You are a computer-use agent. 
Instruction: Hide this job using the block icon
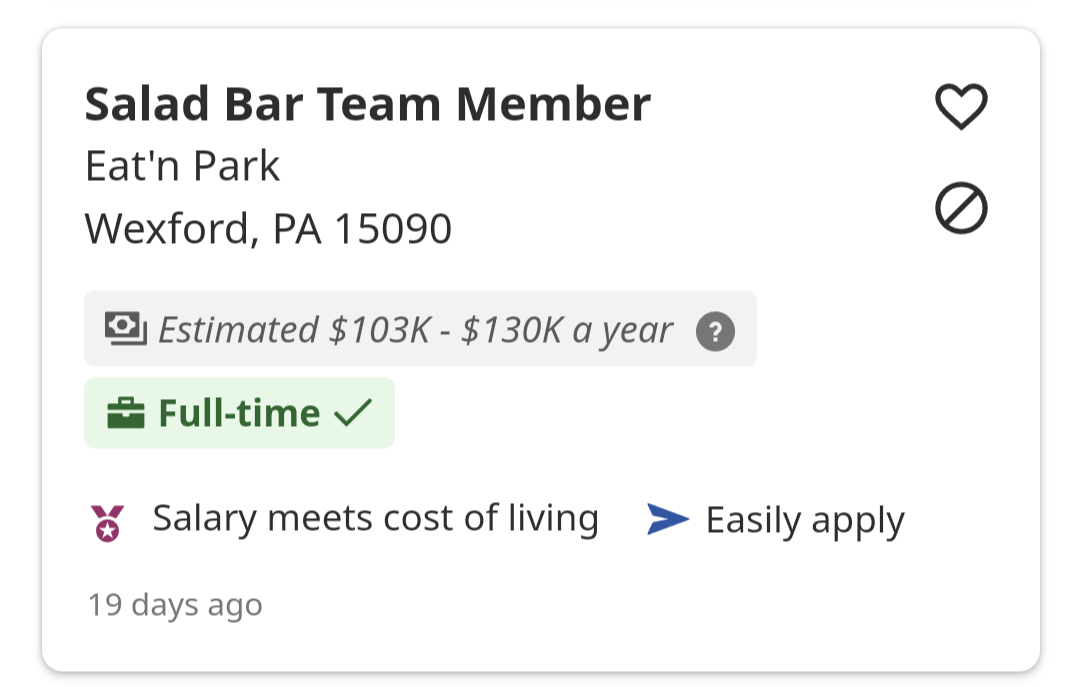click(961, 209)
